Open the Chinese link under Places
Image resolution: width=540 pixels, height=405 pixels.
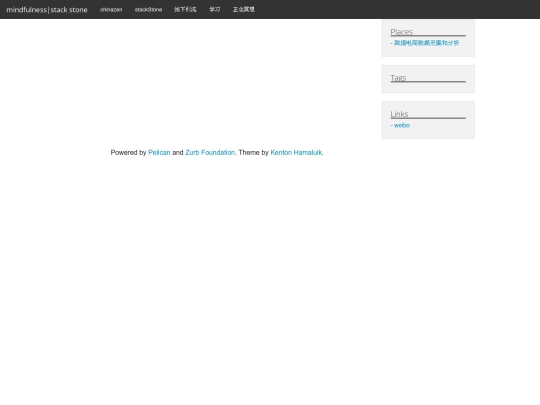(426, 43)
